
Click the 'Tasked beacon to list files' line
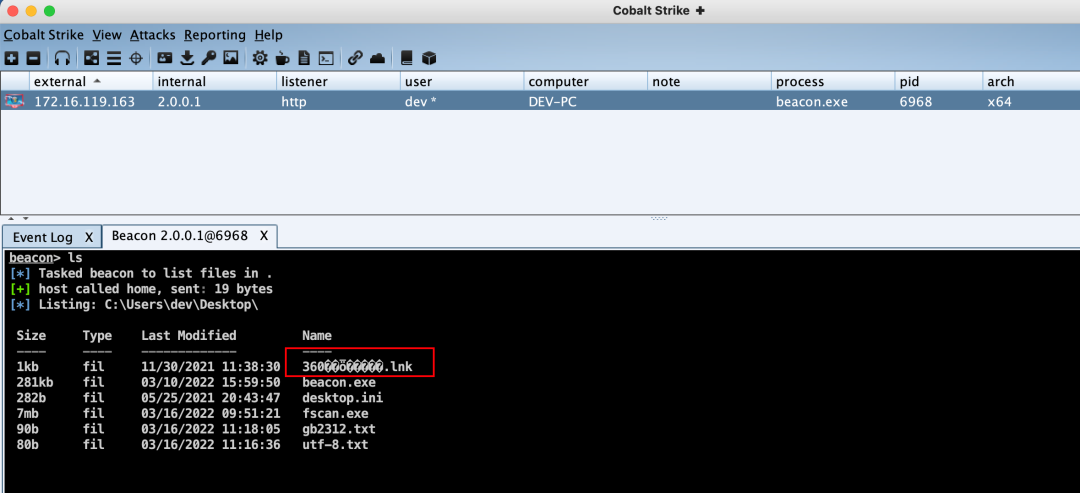(141, 273)
